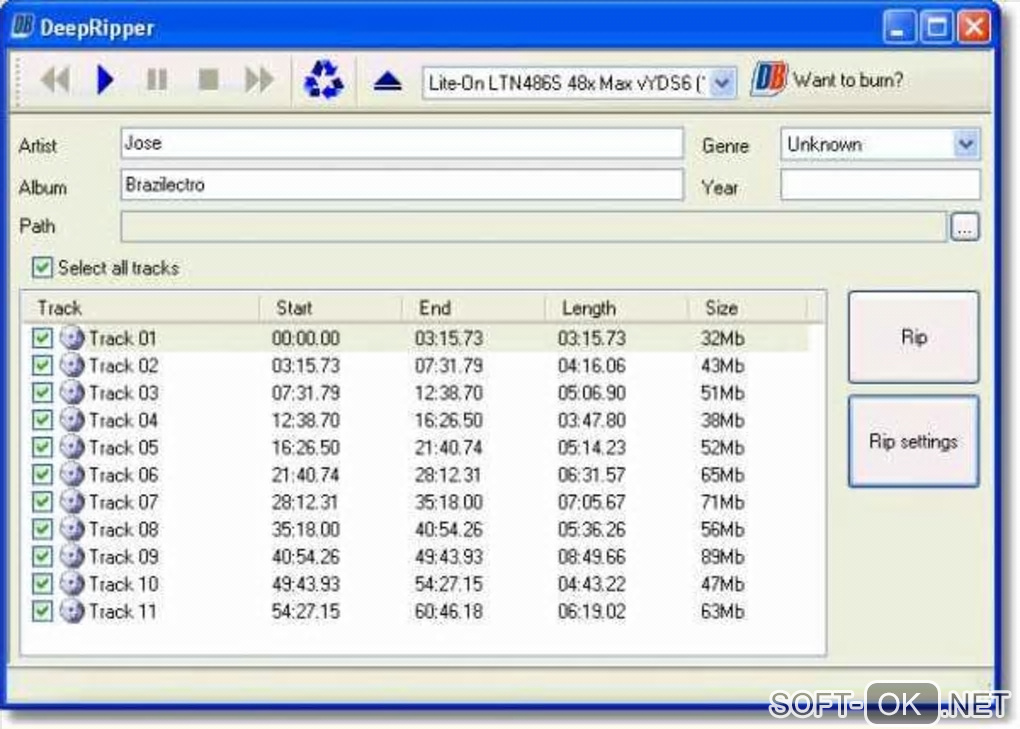Click the Track 03 start time 07:31.79

(306, 393)
